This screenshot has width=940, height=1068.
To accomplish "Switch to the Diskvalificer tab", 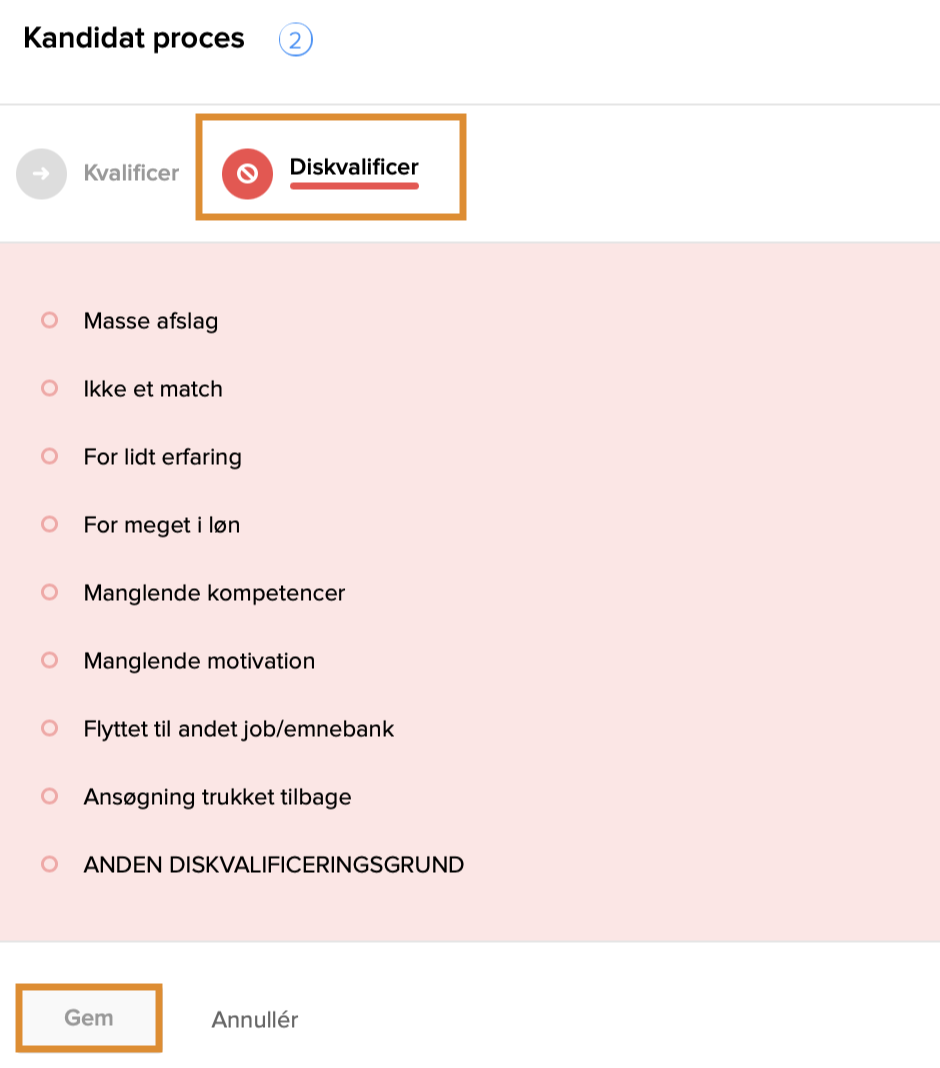I will (x=354, y=167).
